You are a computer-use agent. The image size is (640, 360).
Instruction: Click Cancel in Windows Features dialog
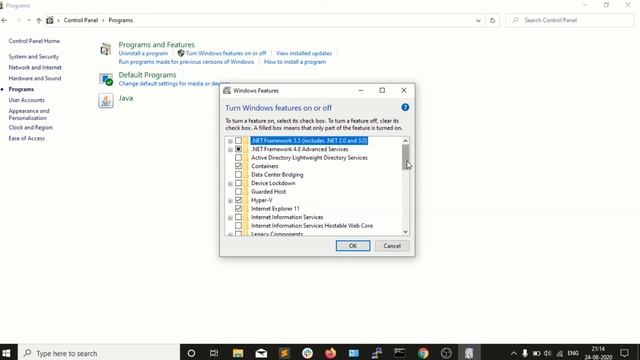click(x=392, y=246)
